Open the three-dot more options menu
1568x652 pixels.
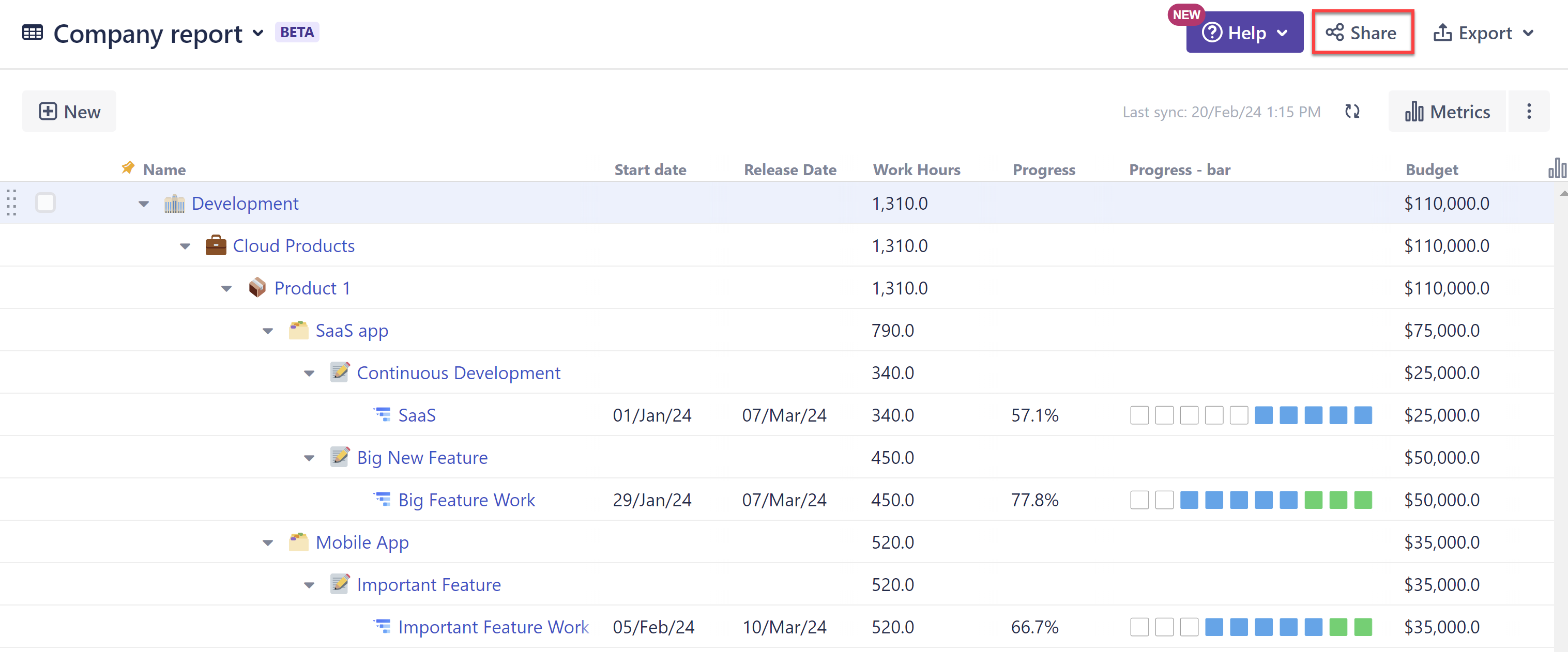click(x=1528, y=111)
